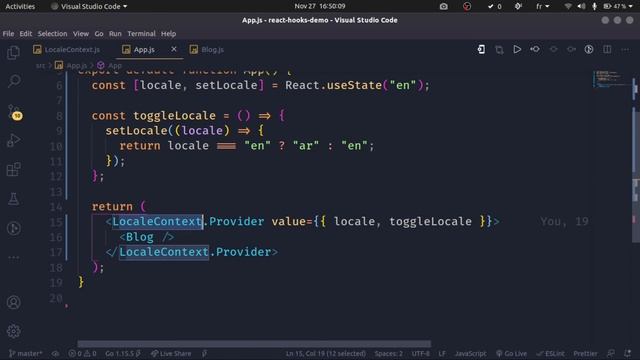Click the clock Nov 27 16:50:09
The height and width of the screenshot is (360, 640).
tap(320, 6)
